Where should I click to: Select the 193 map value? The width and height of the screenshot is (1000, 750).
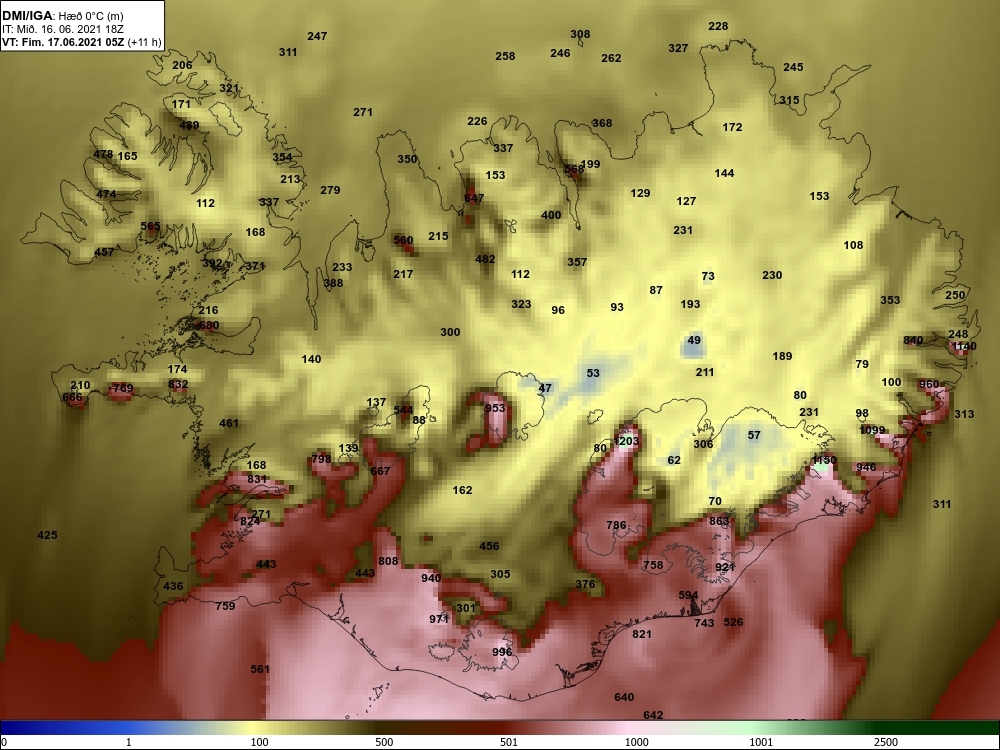(690, 304)
